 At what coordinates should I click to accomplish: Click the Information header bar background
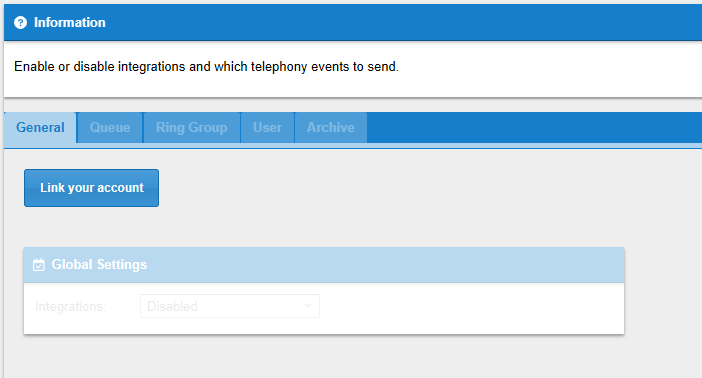tap(403, 22)
